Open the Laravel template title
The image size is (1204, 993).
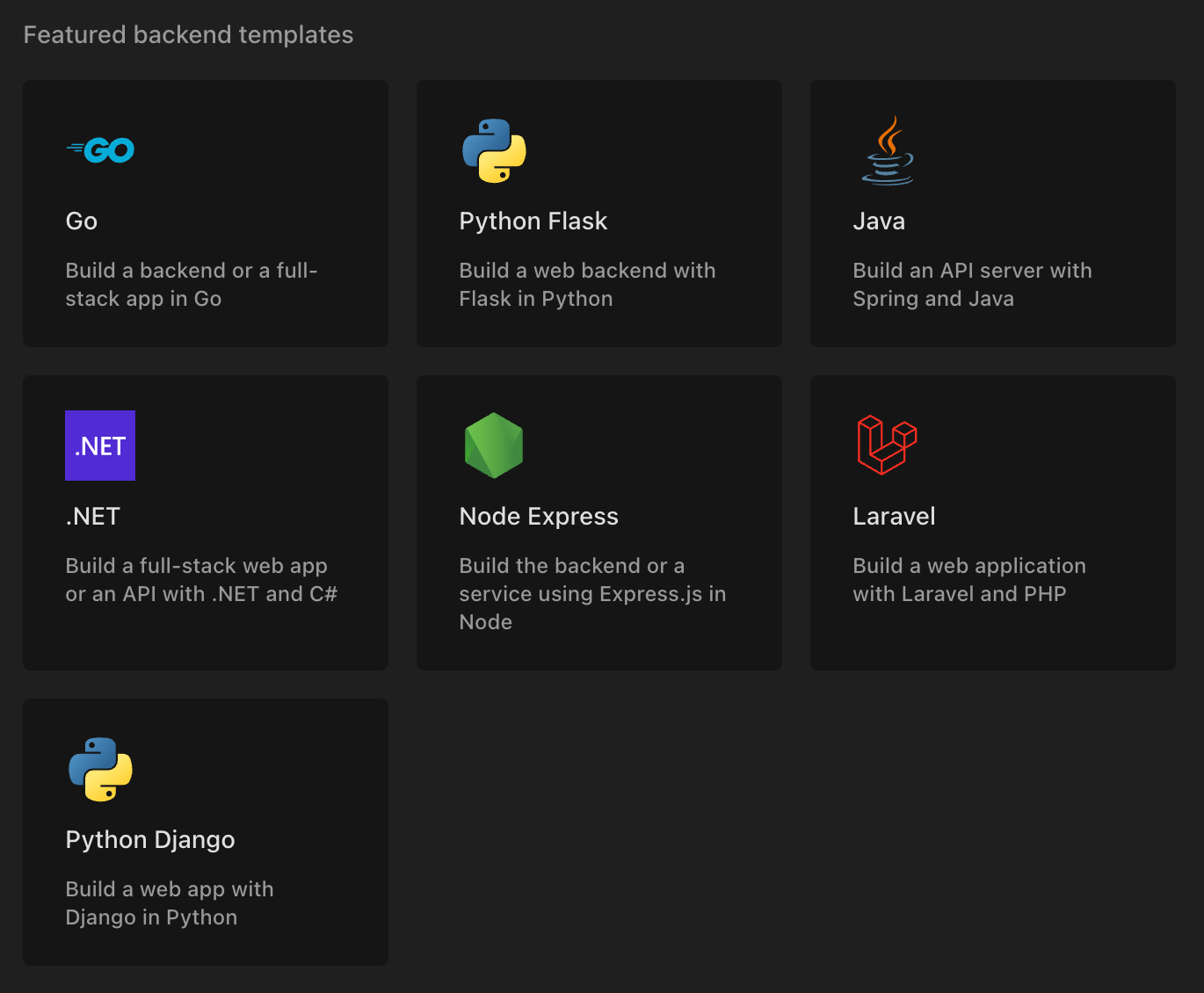(894, 517)
